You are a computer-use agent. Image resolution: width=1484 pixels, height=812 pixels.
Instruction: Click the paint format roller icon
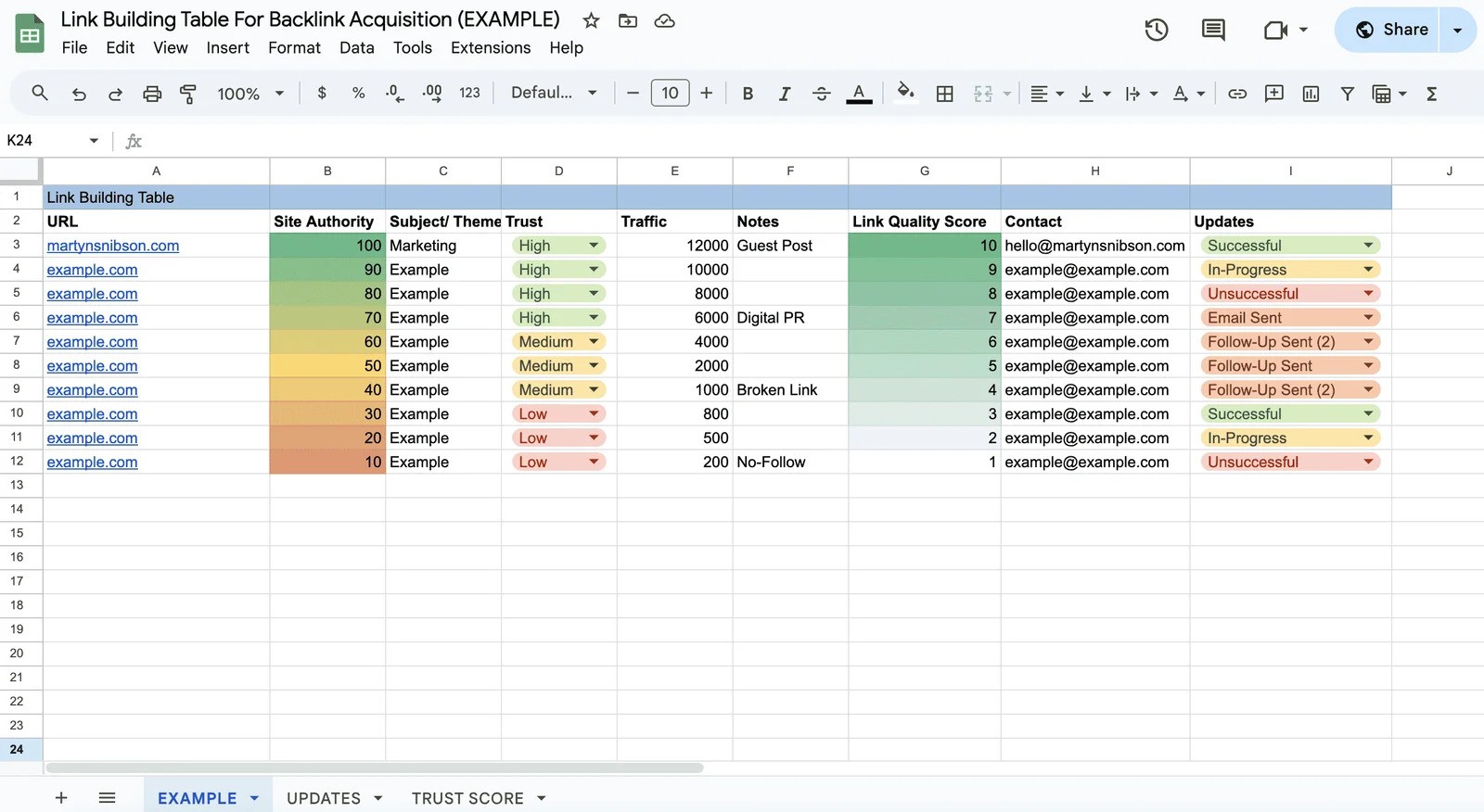tap(188, 94)
